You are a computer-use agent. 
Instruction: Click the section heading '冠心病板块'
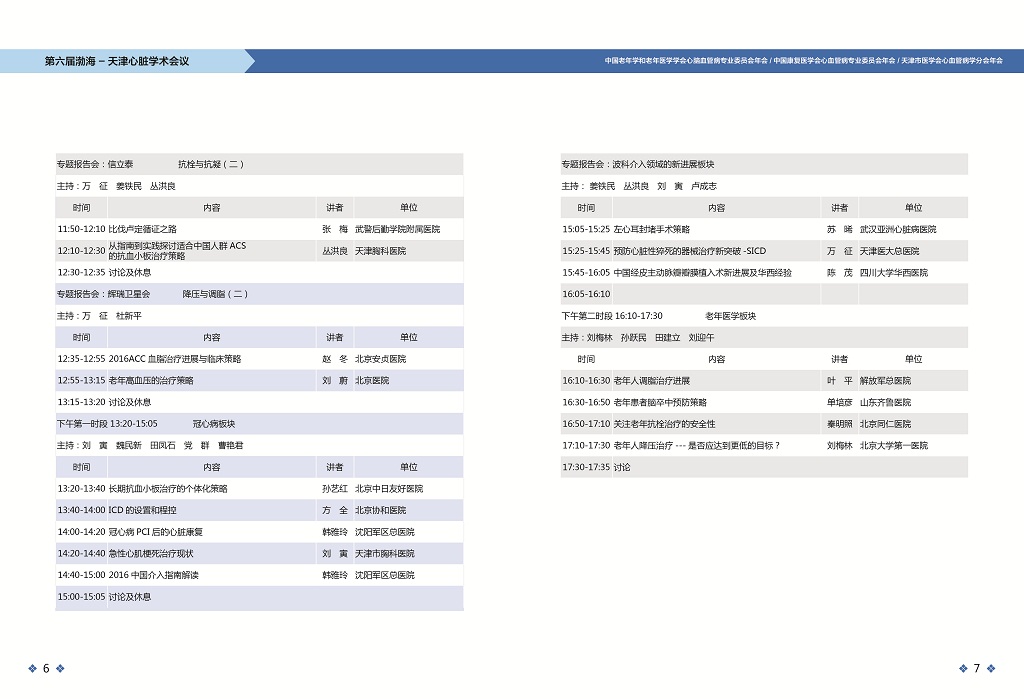point(214,423)
